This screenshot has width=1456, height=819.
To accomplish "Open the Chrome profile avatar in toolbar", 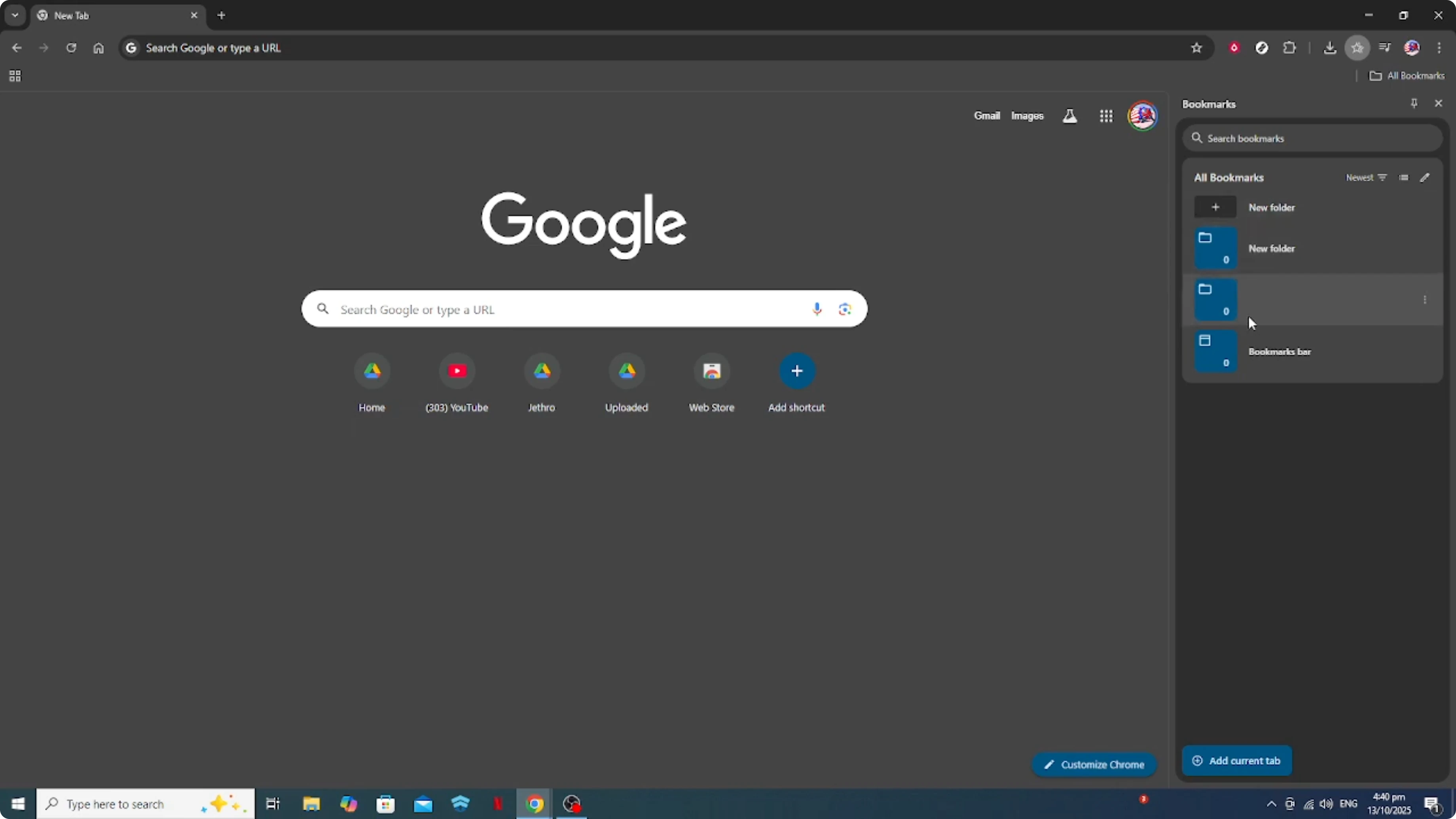I will (1412, 48).
